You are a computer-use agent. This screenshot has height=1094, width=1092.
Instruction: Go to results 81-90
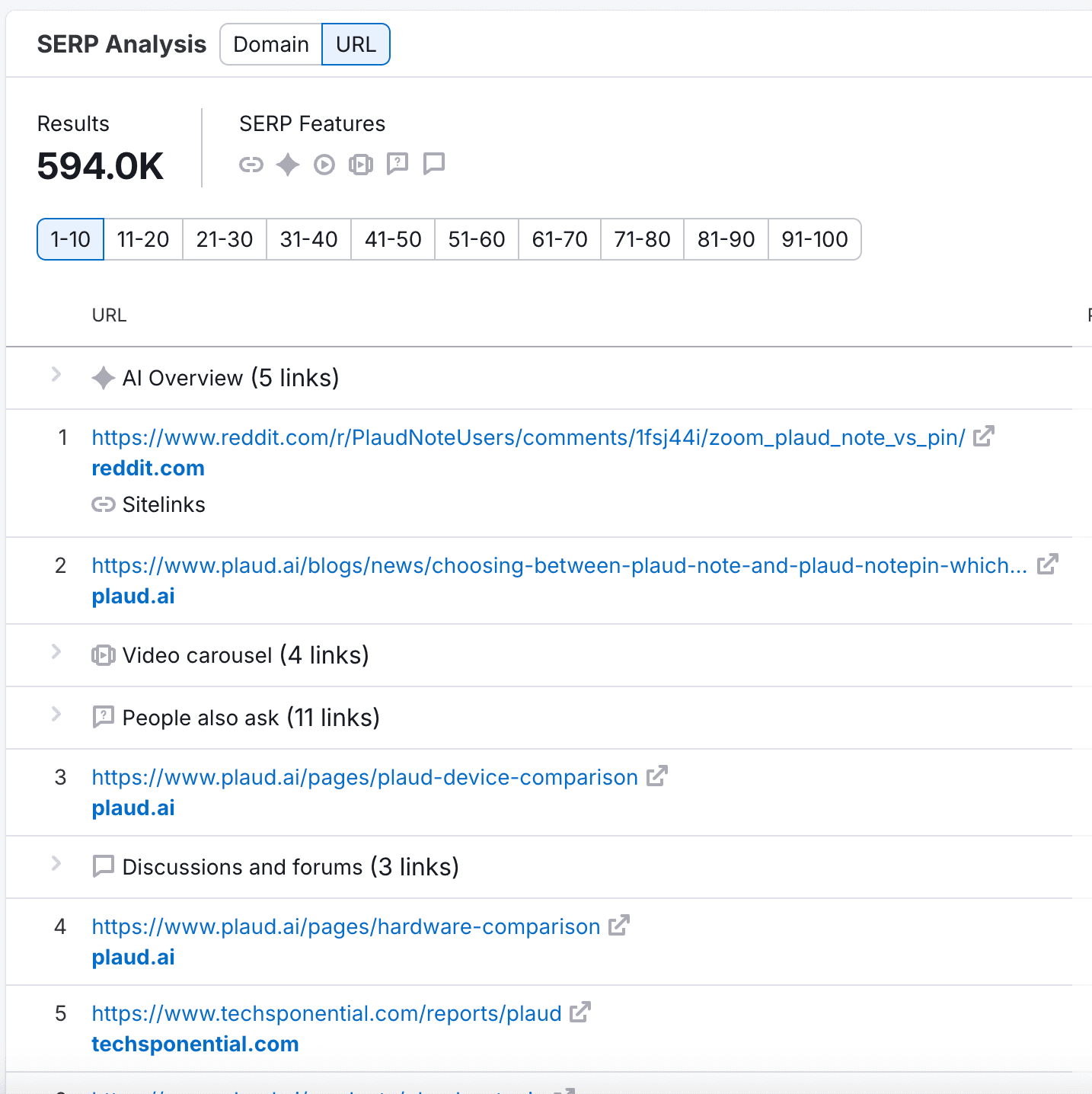click(726, 239)
